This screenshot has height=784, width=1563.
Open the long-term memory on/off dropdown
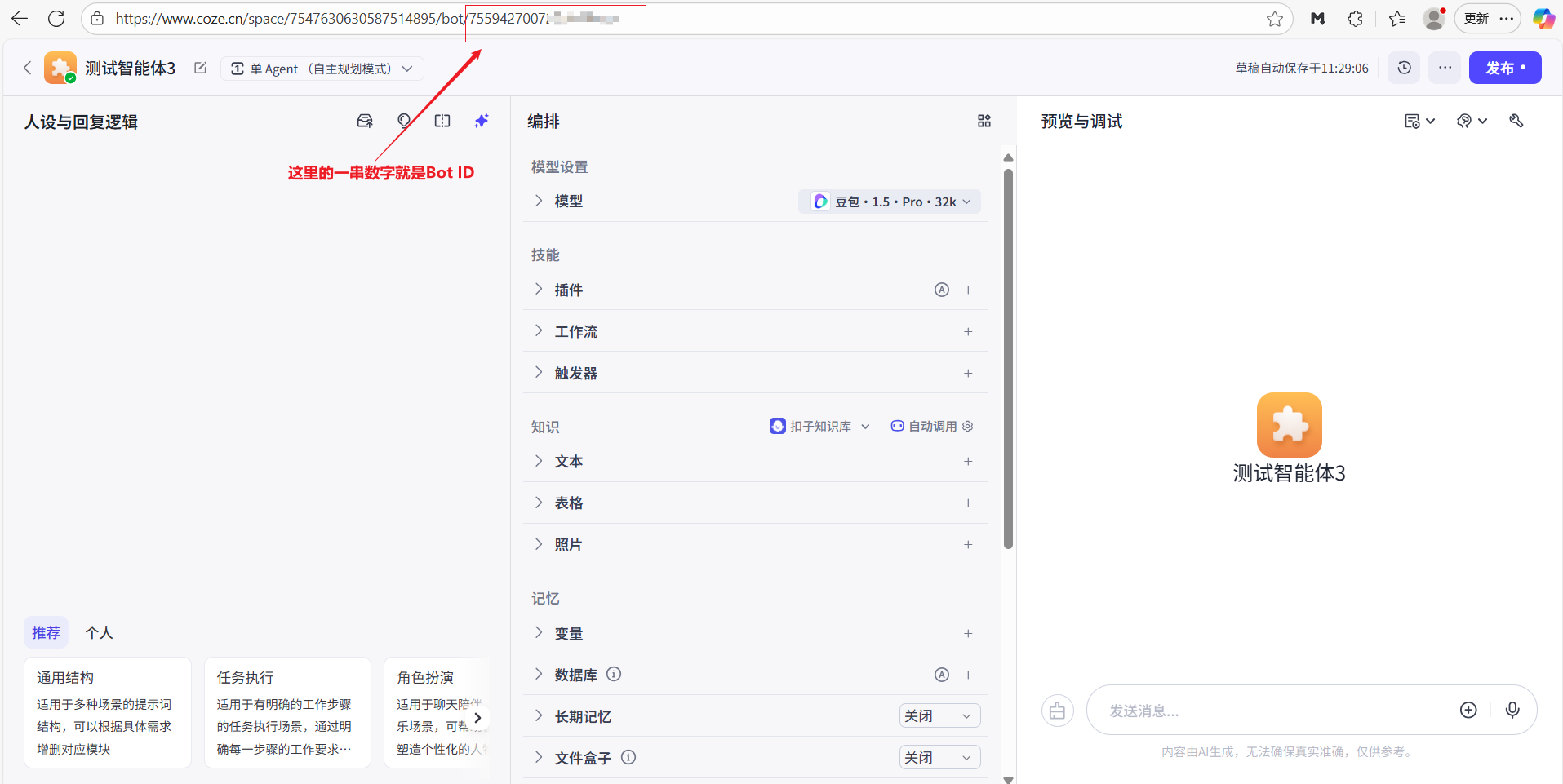[939, 716]
